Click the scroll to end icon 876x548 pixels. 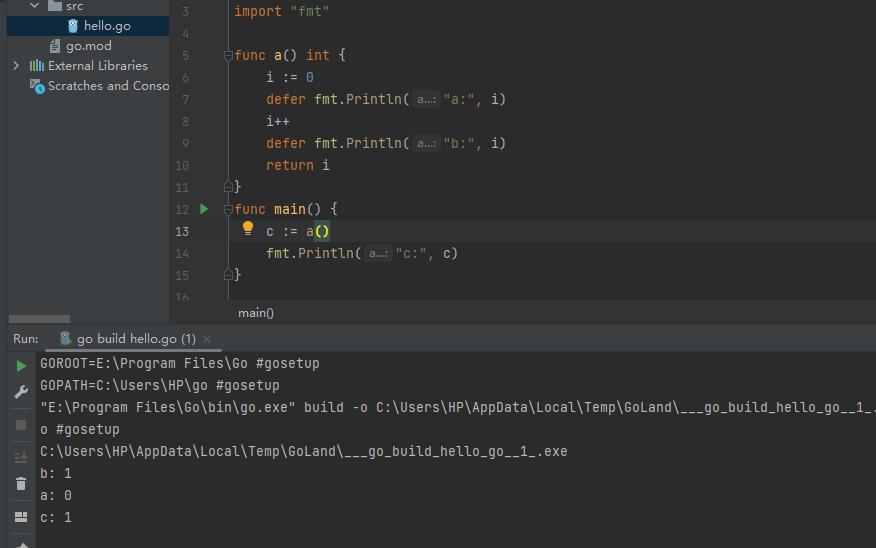point(21,457)
